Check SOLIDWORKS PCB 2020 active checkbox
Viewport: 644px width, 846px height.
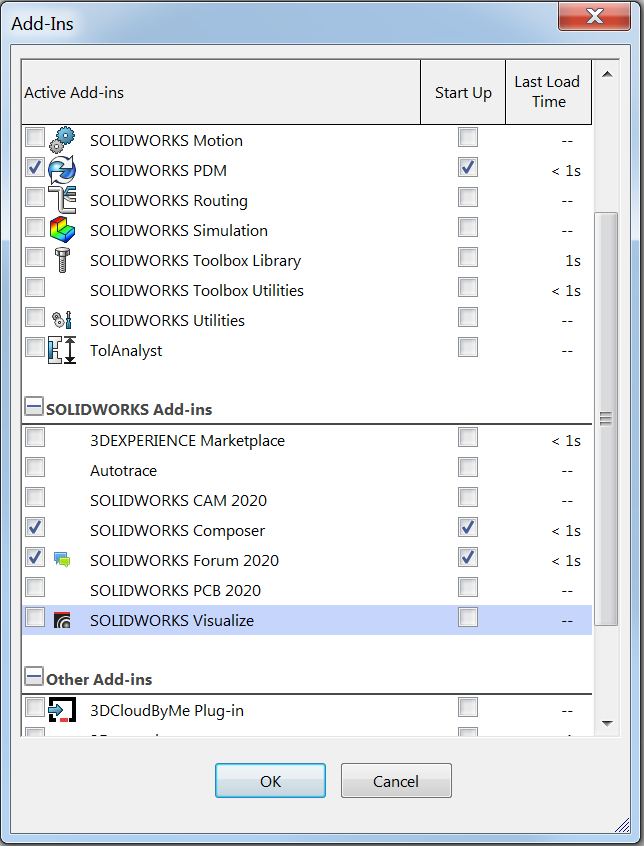35,587
